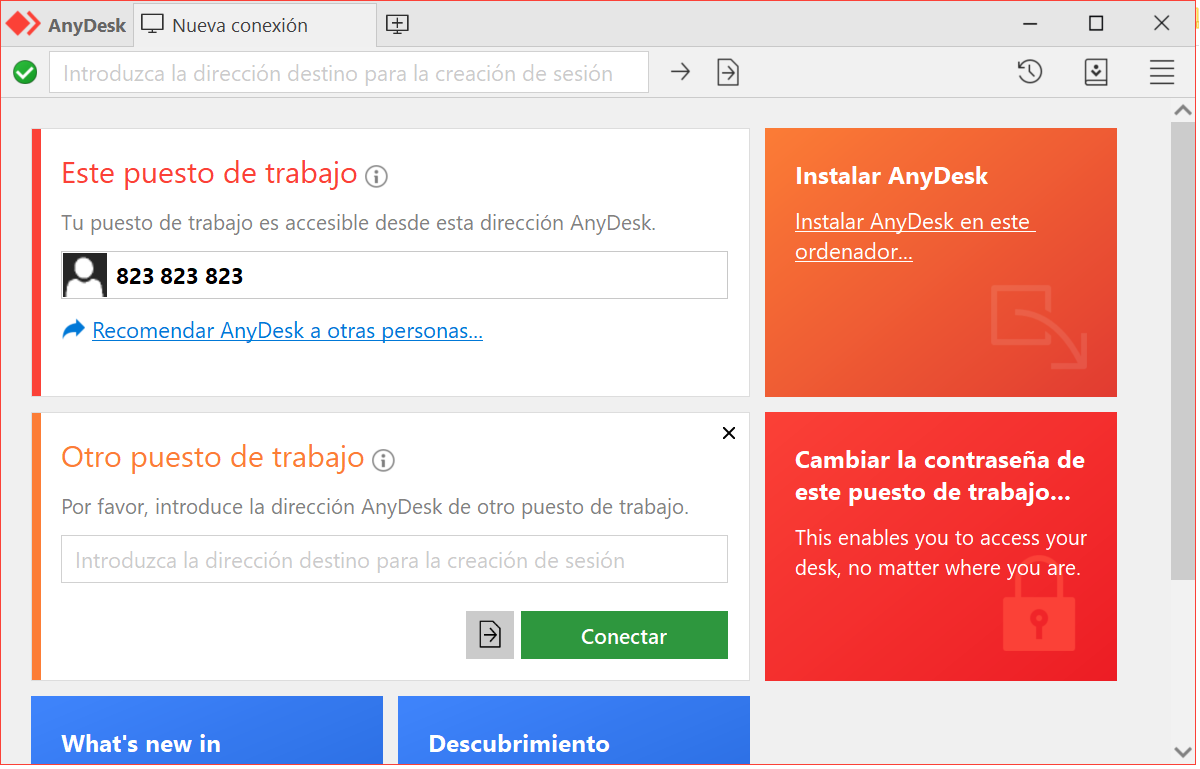Open file transfer icon in top toolbar

click(728, 72)
